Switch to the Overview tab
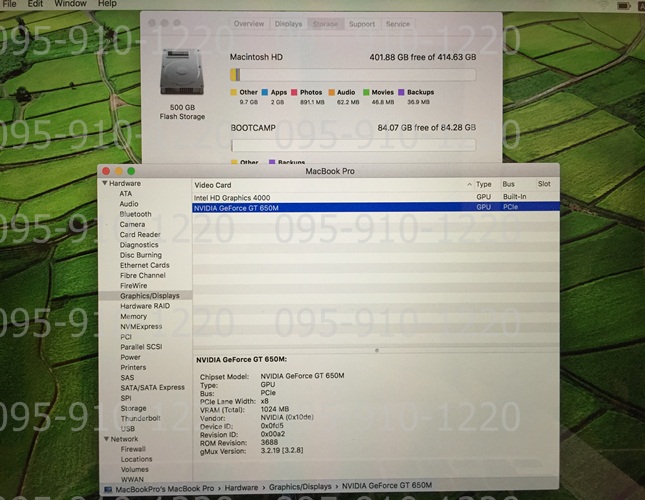This screenshot has width=645, height=500. (x=249, y=23)
